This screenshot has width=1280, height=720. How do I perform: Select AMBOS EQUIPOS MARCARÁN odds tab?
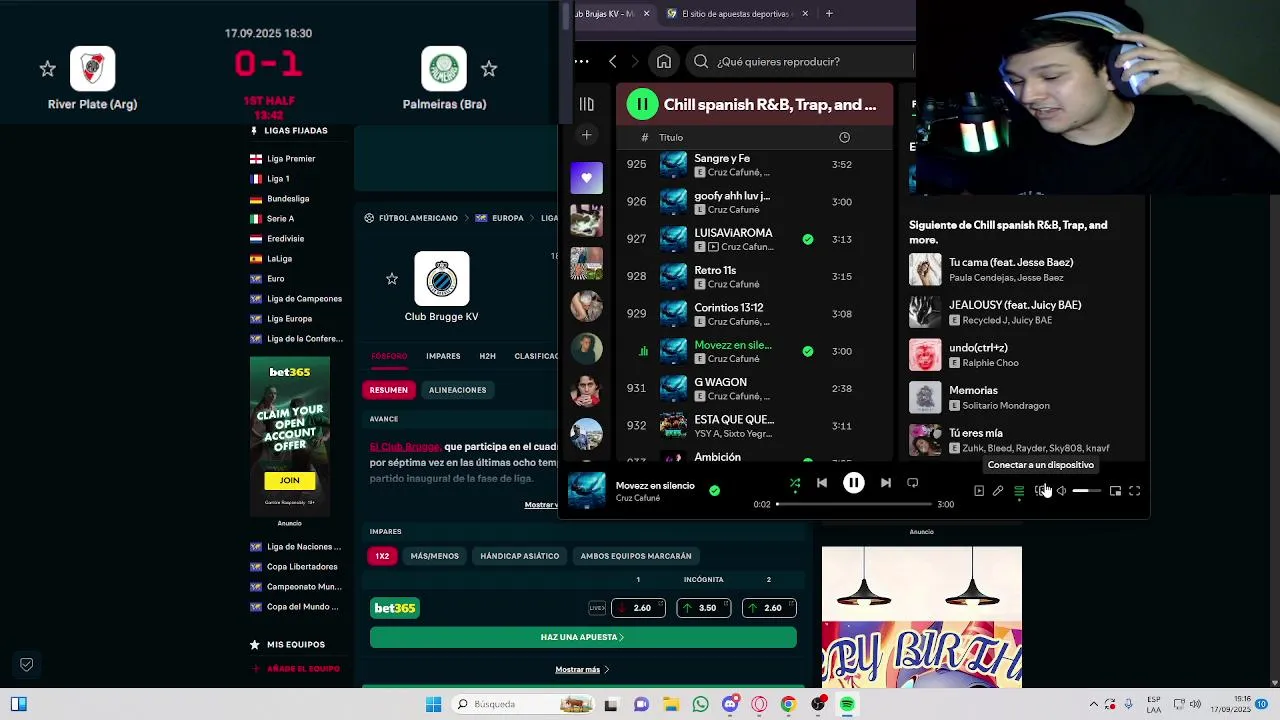[636, 556]
